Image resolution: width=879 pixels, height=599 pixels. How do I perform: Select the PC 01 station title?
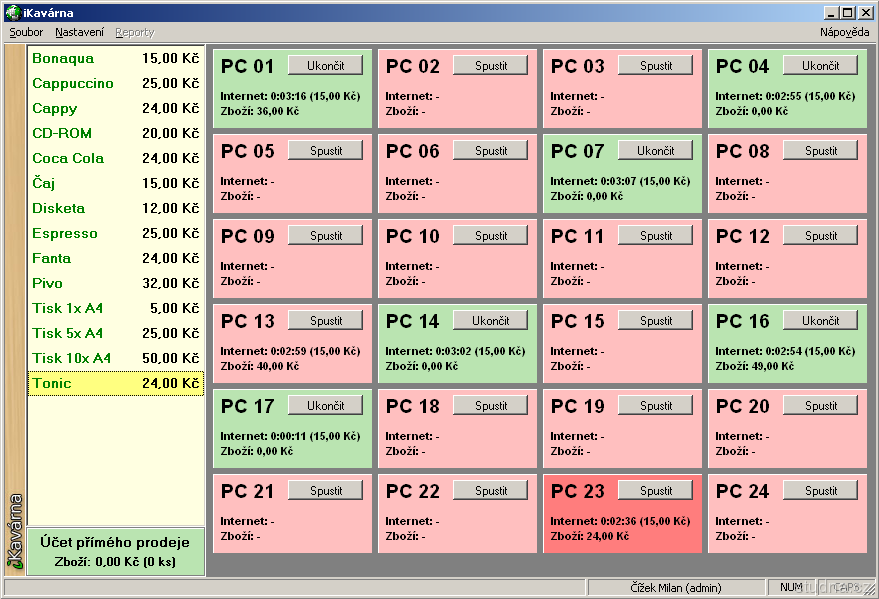247,66
